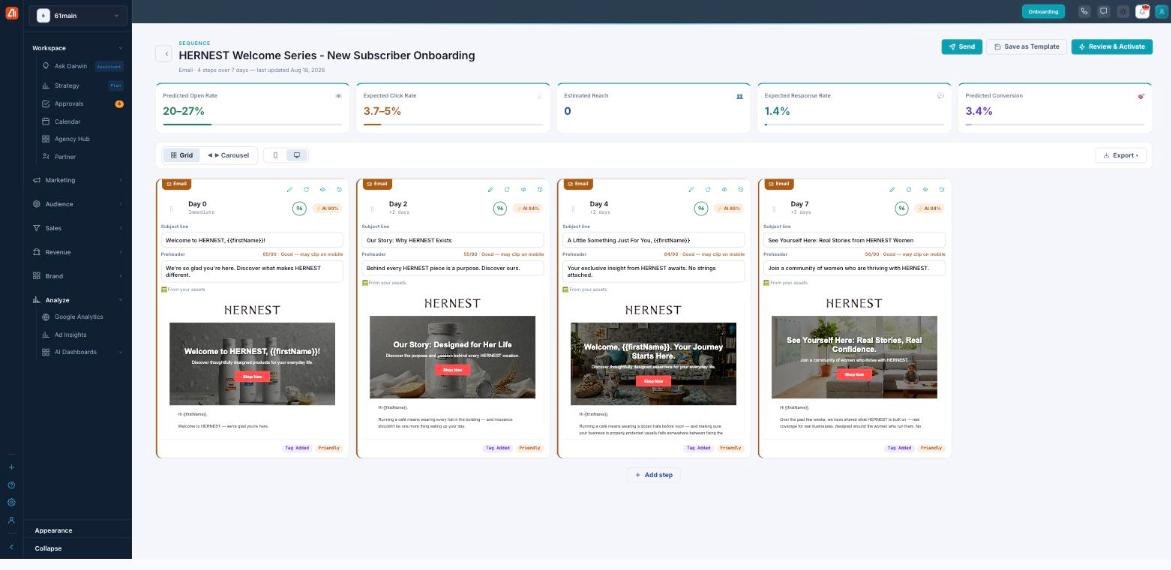Open the help icon in left rail
This screenshot has height=570, width=1171.
pyautogui.click(x=11, y=485)
